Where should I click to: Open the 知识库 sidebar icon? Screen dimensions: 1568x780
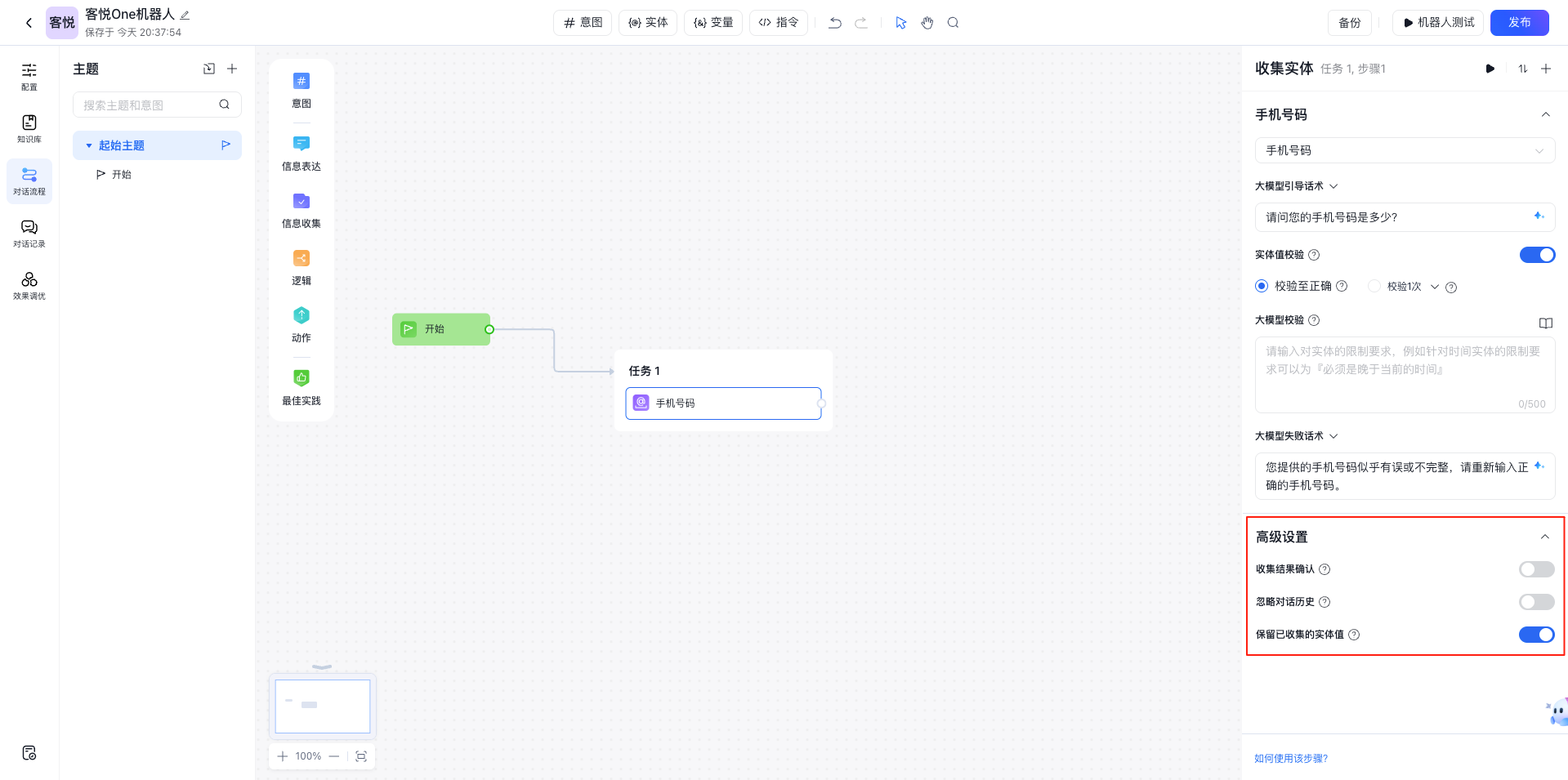(29, 128)
